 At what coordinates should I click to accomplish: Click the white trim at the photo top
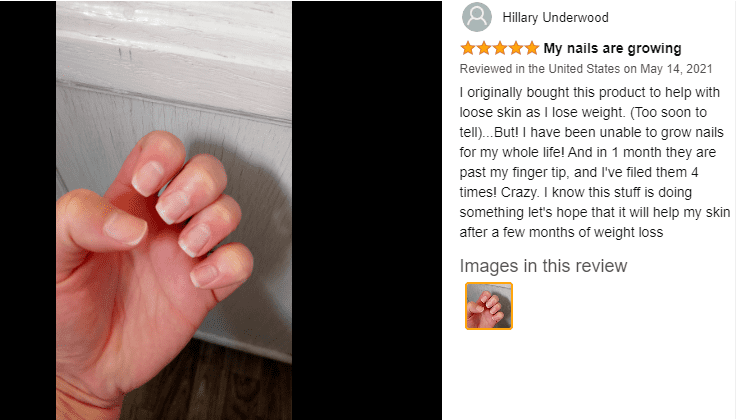point(174,42)
